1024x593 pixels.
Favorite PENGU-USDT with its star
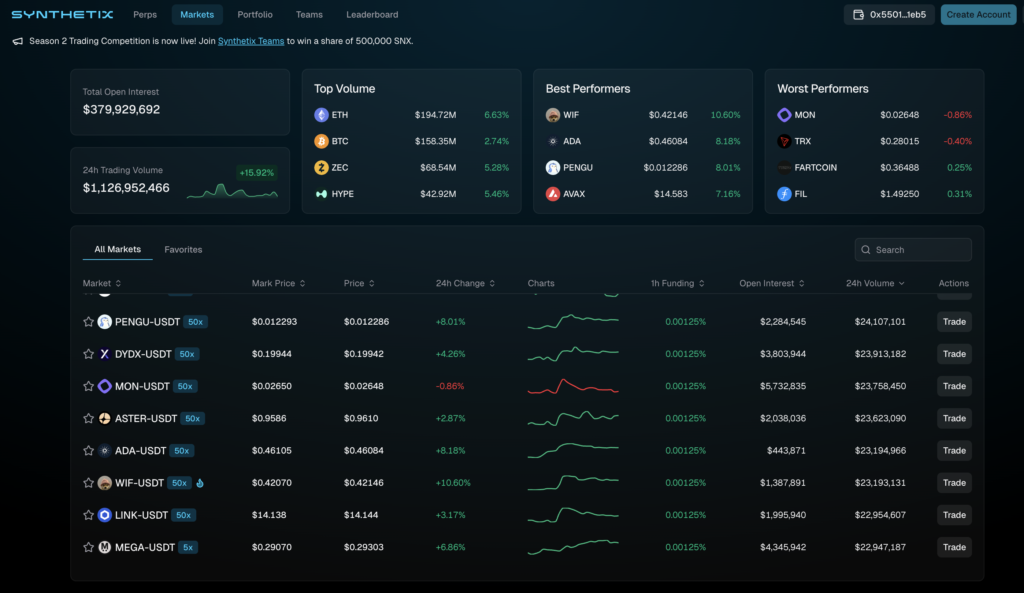tap(88, 322)
